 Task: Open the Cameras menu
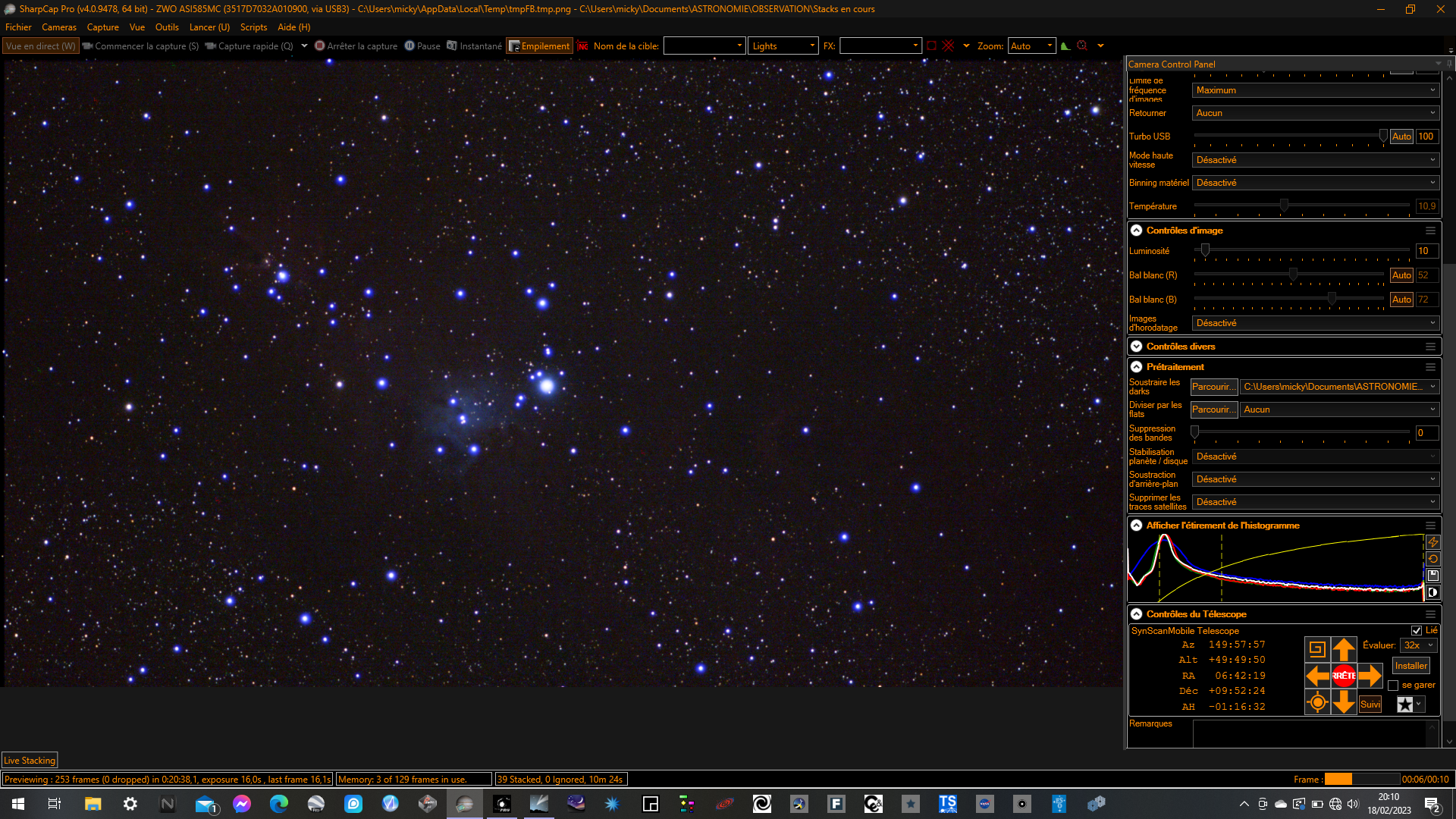coord(59,27)
